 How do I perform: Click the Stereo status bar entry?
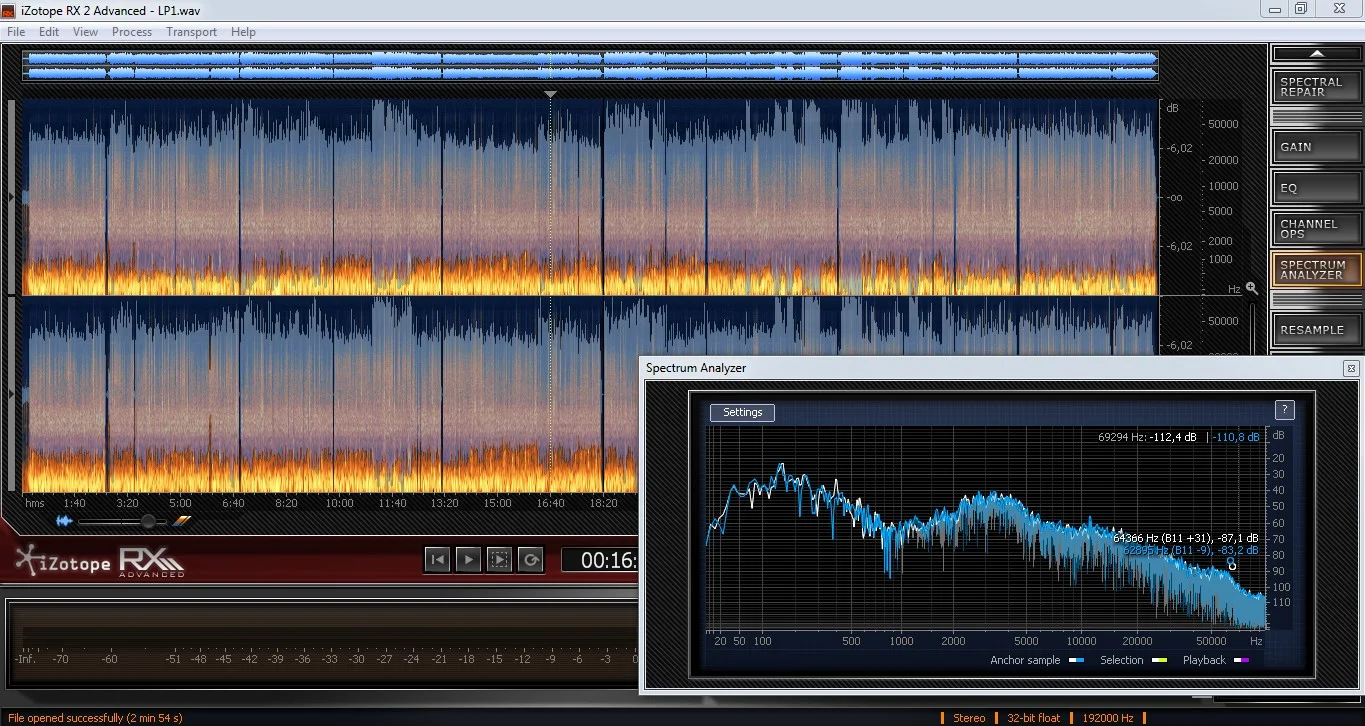point(969,718)
